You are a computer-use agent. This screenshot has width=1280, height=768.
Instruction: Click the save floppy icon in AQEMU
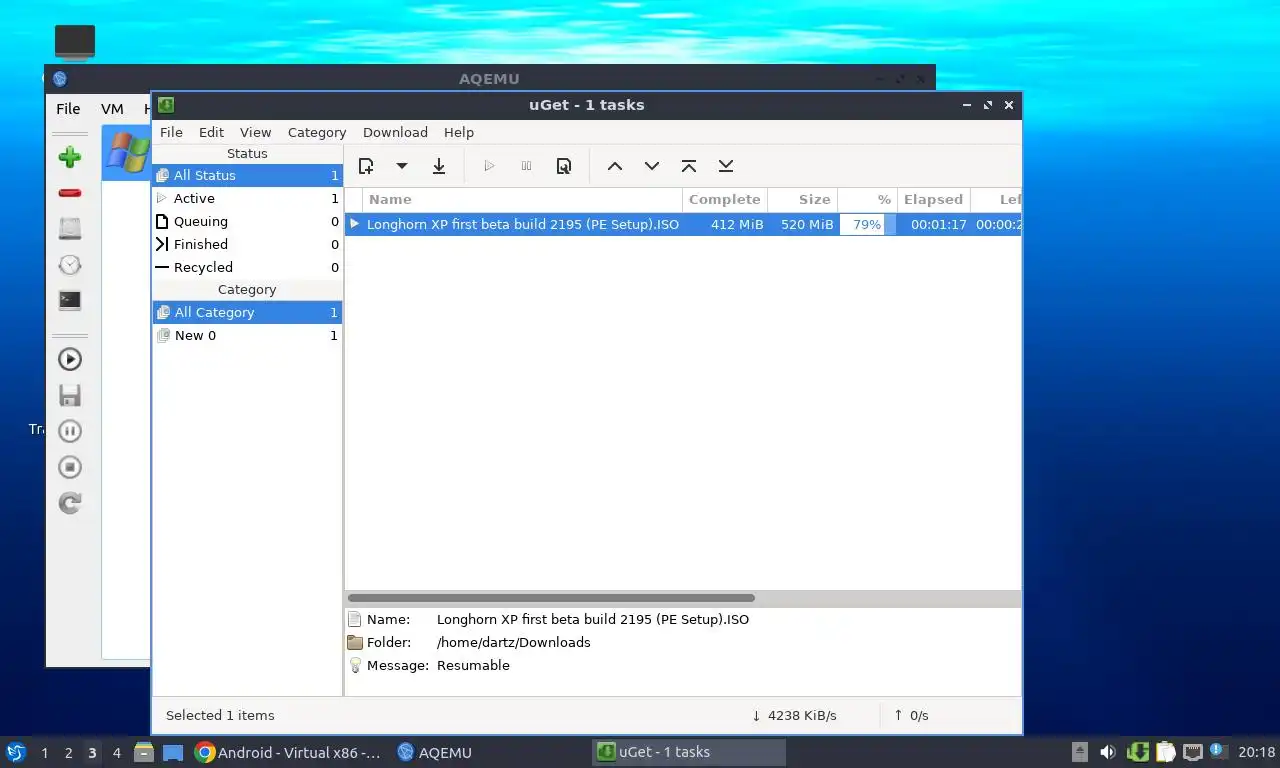pos(70,395)
